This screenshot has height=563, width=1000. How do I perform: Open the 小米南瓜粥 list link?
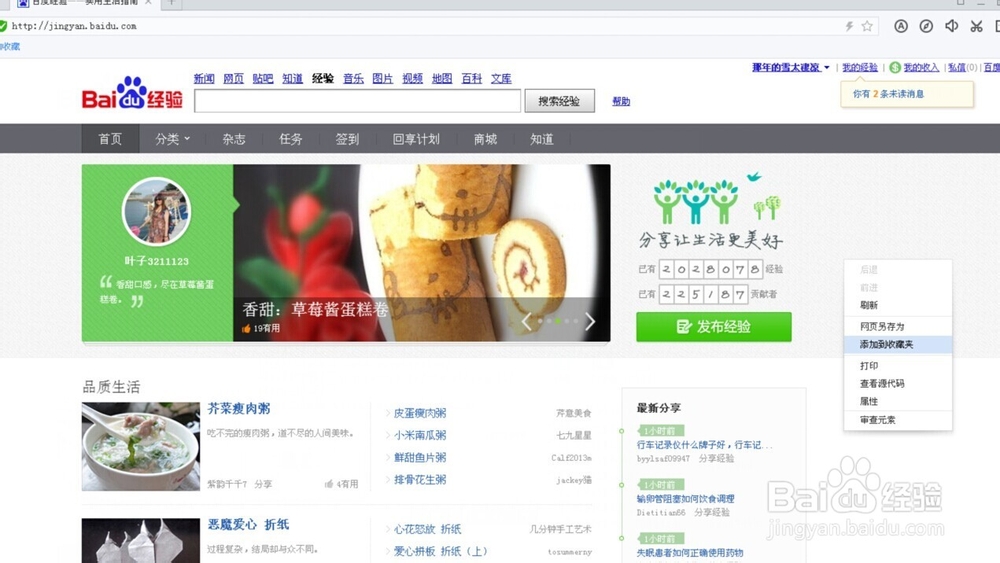tap(420, 435)
